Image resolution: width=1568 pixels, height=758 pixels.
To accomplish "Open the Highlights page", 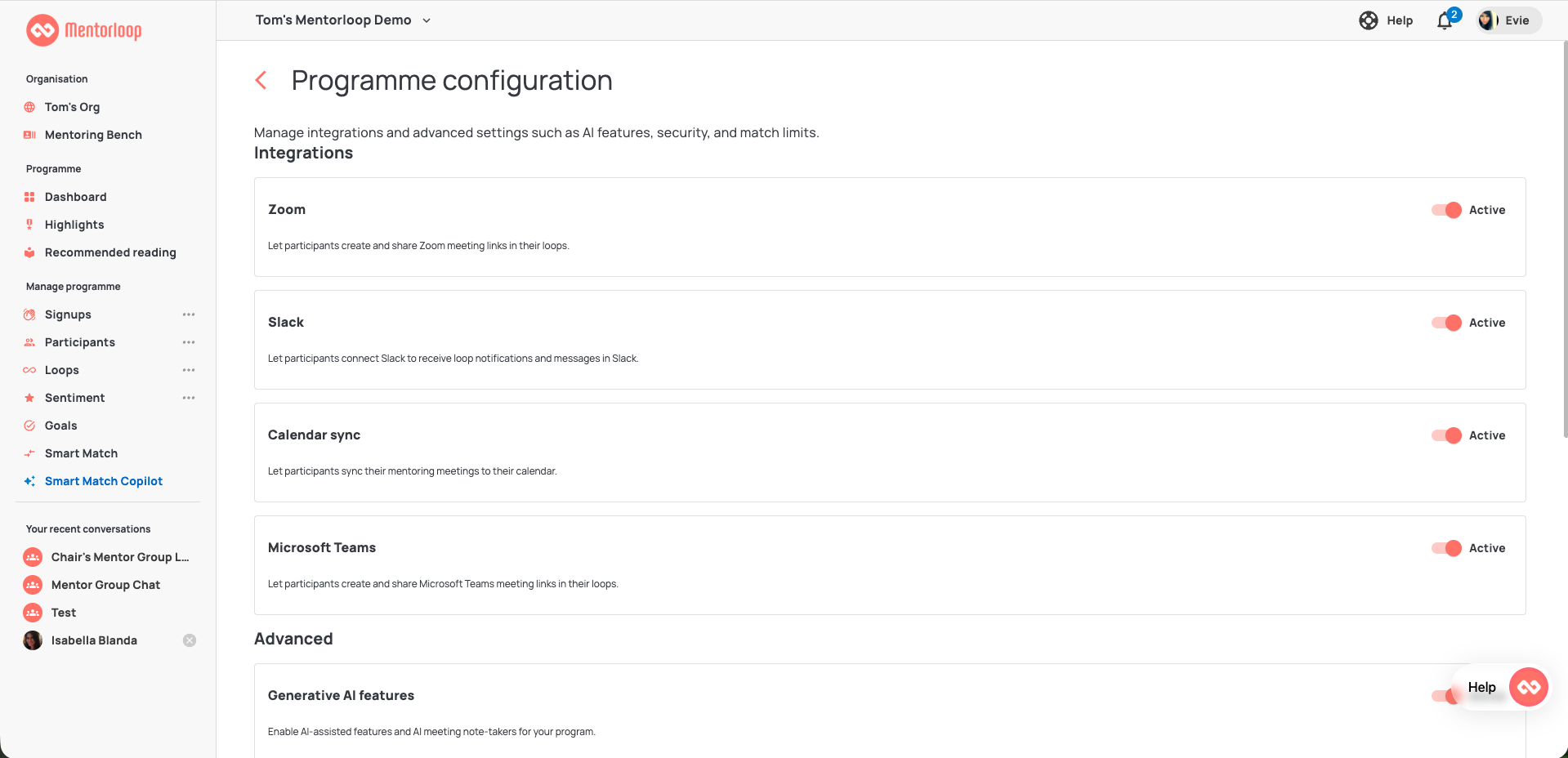I will coord(74,225).
